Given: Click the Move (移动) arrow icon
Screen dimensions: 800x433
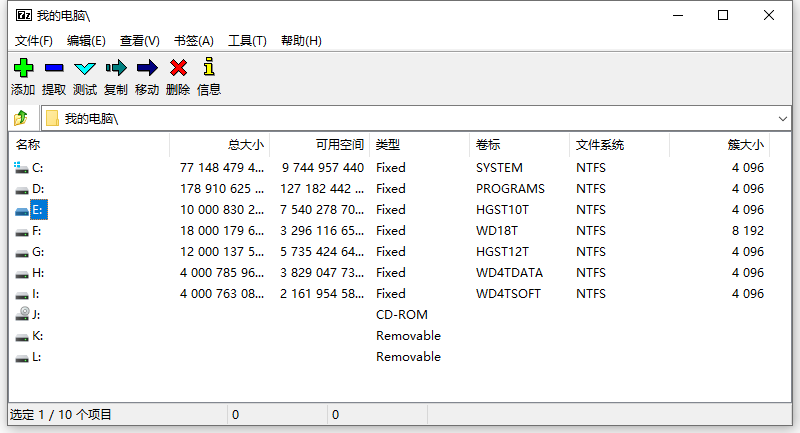Looking at the screenshot, I should [147, 68].
